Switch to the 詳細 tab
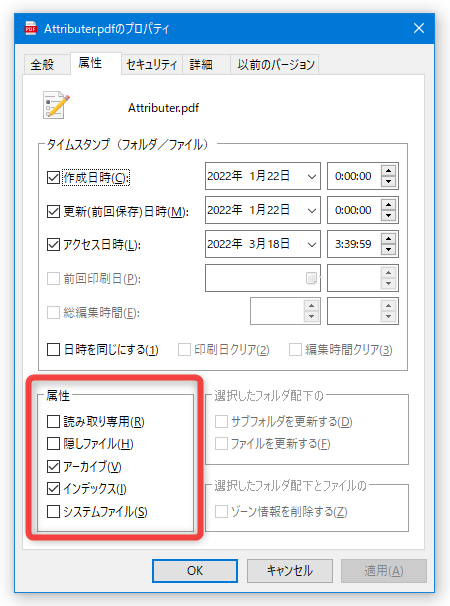 [206, 65]
